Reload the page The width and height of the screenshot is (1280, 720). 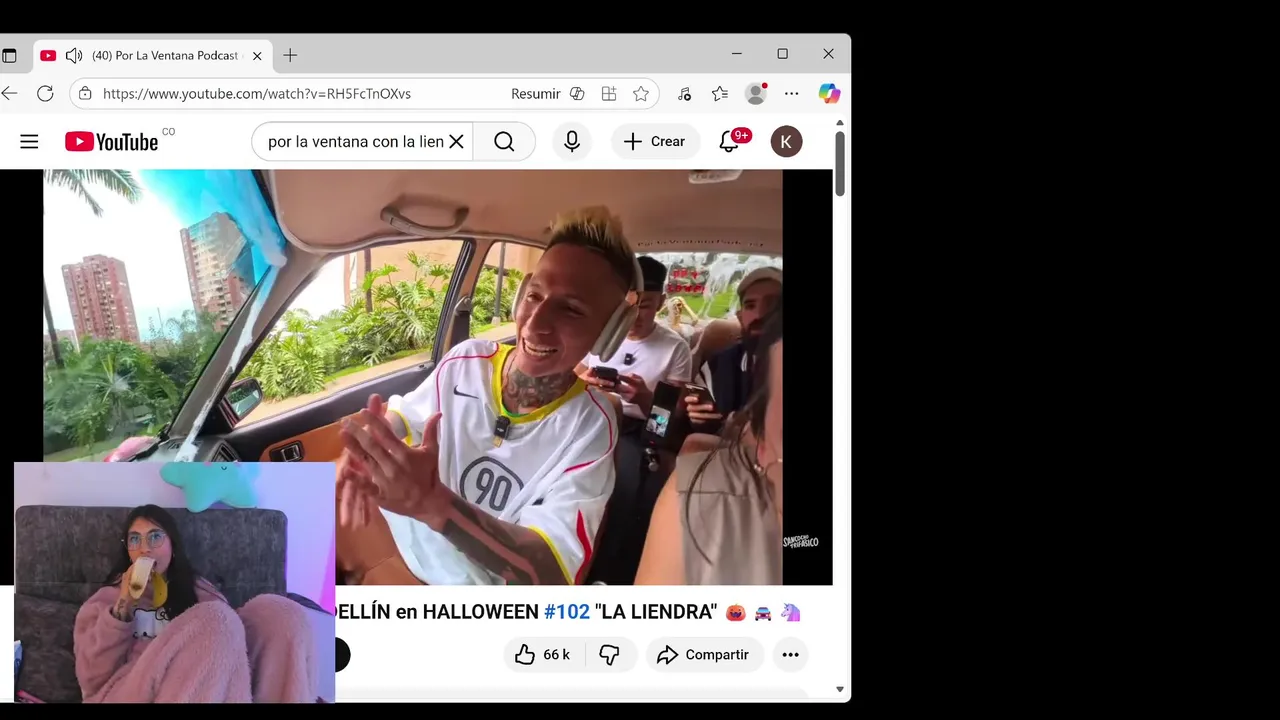(45, 94)
